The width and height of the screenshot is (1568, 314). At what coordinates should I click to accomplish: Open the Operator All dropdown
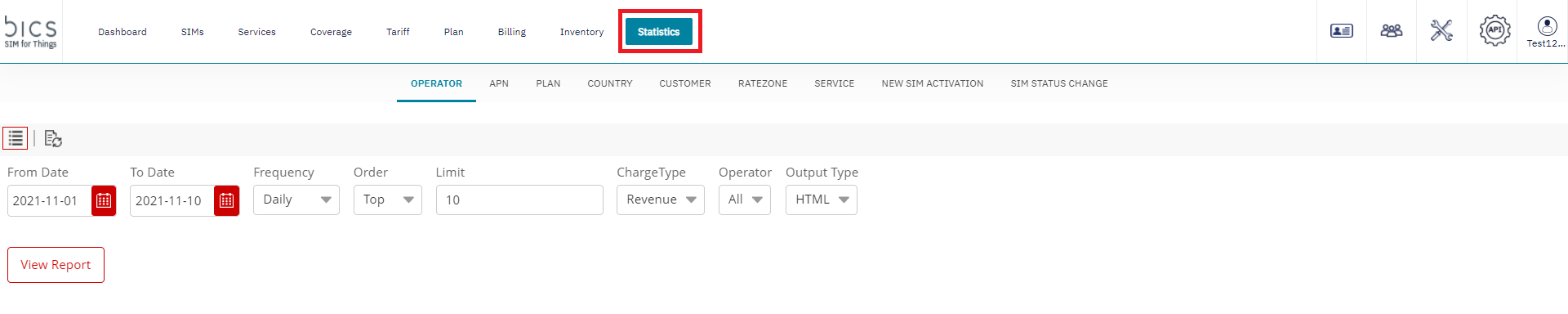pos(745,200)
